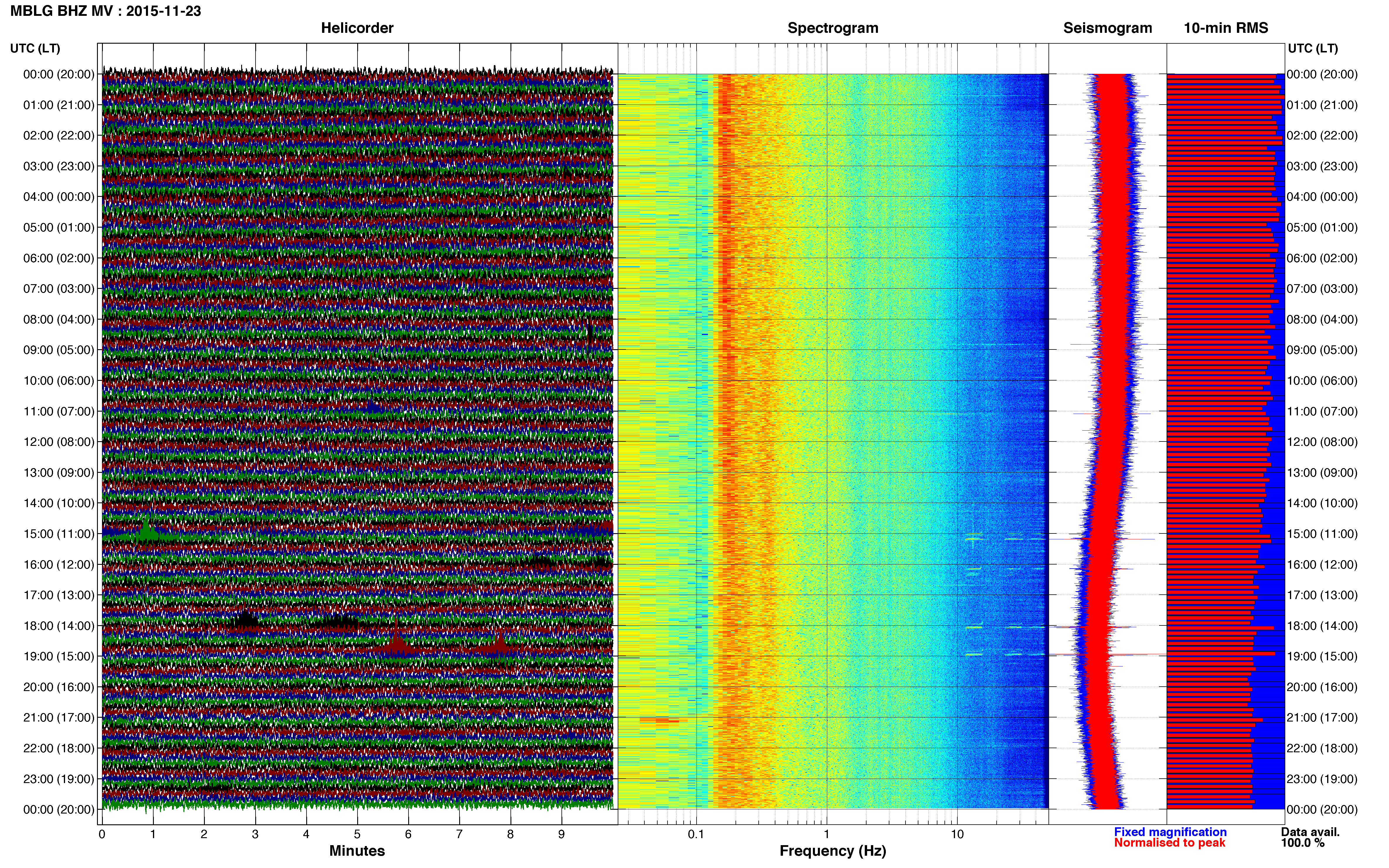Click Helicorder time label 01:00 (21:00)

pyautogui.click(x=59, y=105)
